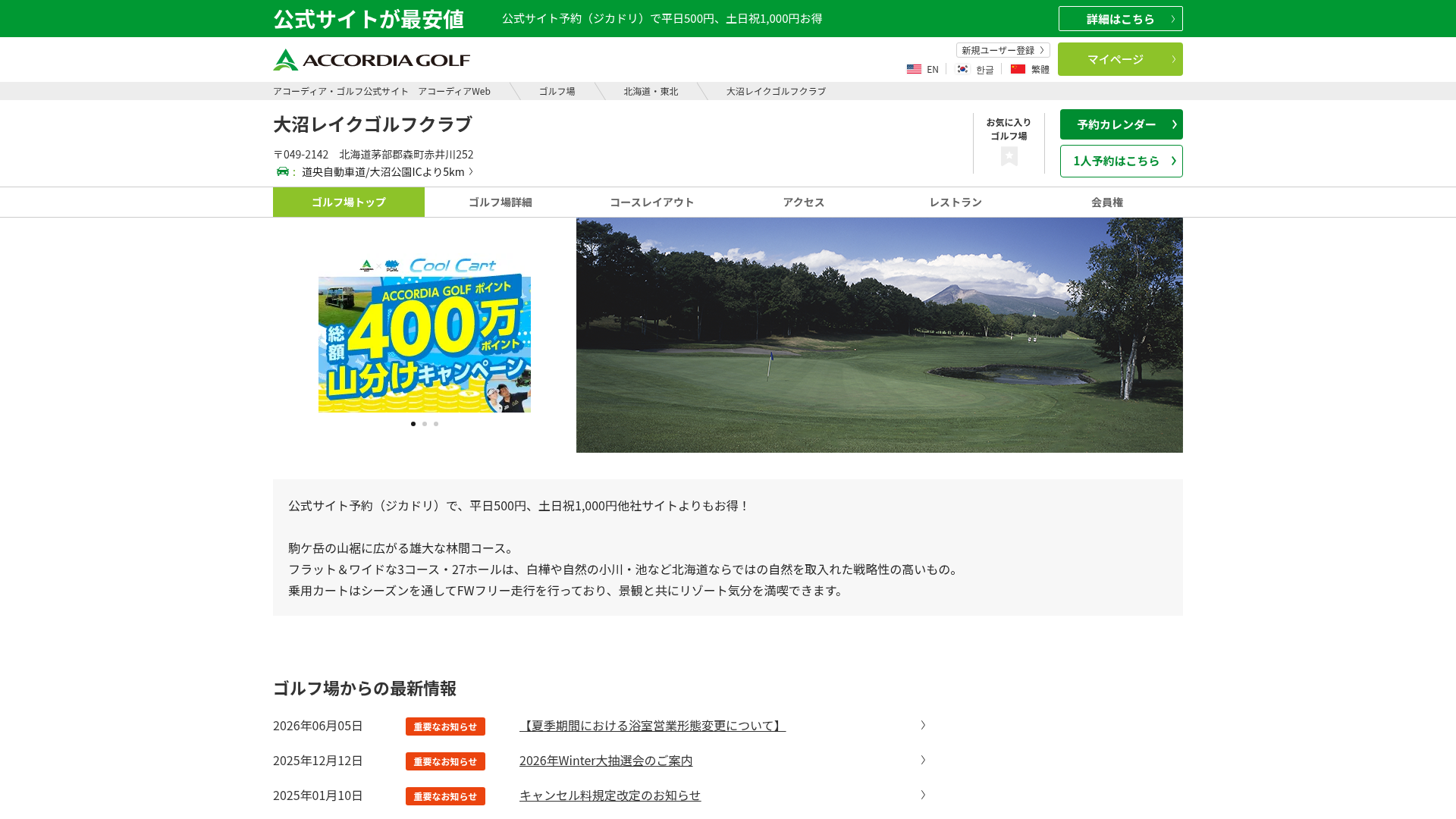
Task: Click the EN language link text
Action: point(933,69)
